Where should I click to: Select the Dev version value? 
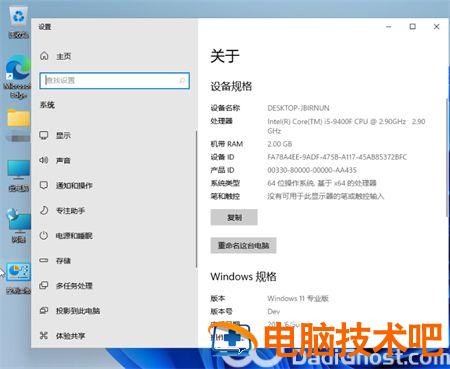274,311
